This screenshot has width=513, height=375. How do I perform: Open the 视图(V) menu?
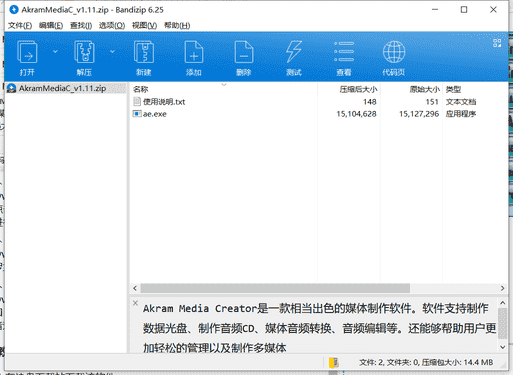tap(144, 25)
